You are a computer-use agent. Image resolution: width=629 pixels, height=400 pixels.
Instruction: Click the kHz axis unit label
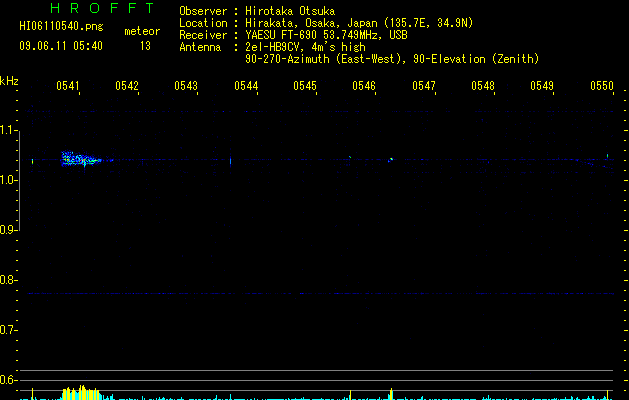pos(9,81)
